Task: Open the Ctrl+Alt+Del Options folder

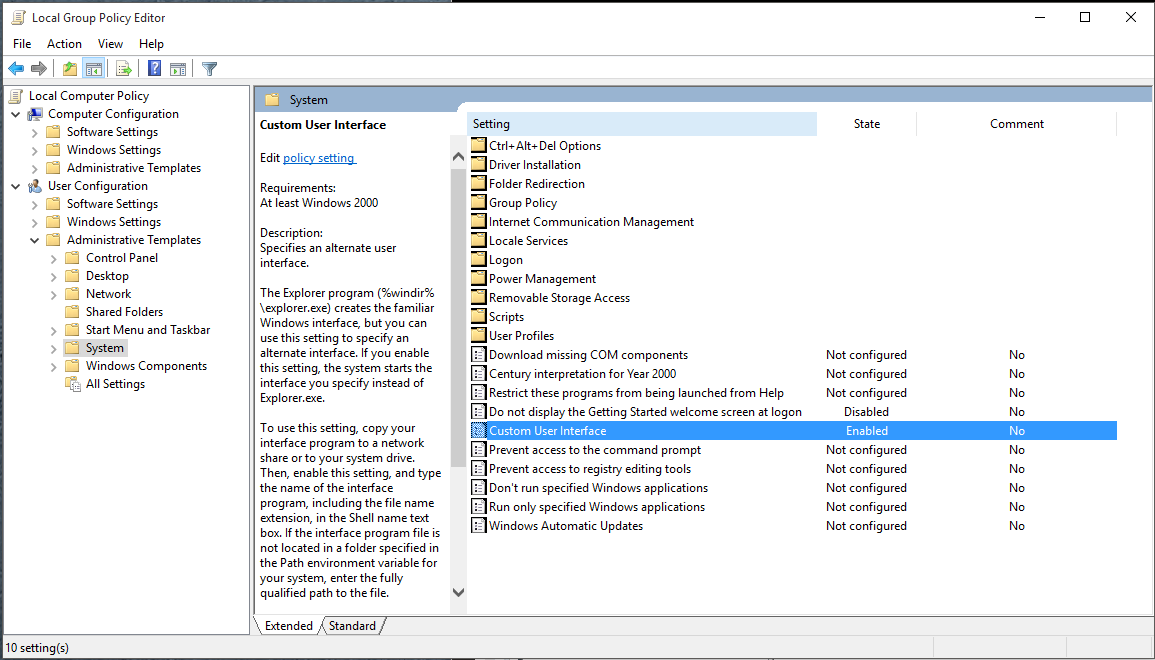Action: pyautogui.click(x=544, y=146)
